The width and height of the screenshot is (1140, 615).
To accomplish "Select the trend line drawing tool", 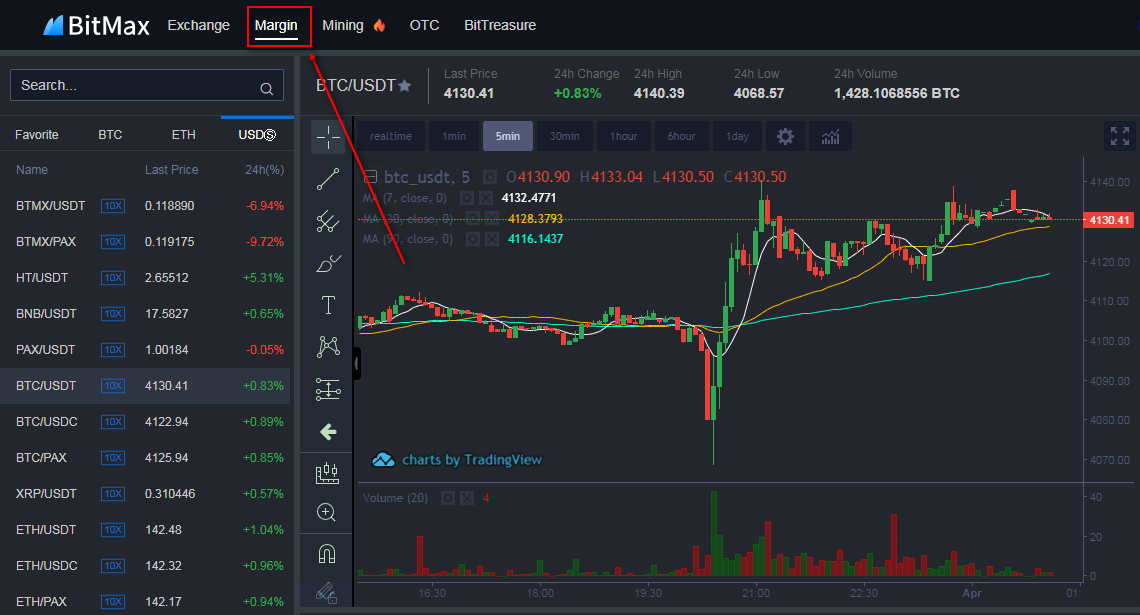I will tap(328, 180).
